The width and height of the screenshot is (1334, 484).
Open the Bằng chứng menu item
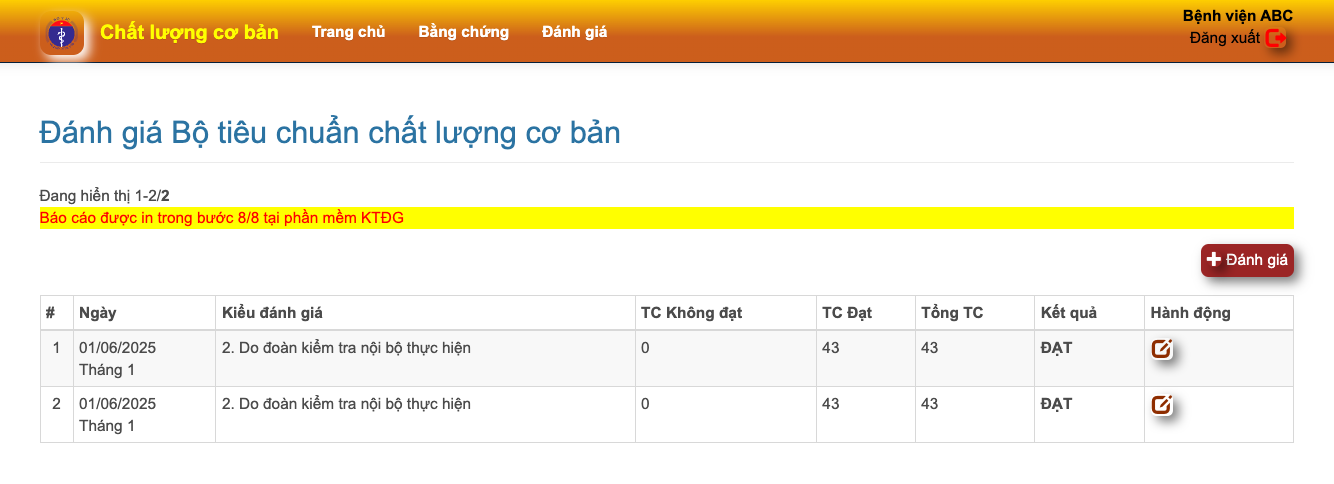pos(463,32)
